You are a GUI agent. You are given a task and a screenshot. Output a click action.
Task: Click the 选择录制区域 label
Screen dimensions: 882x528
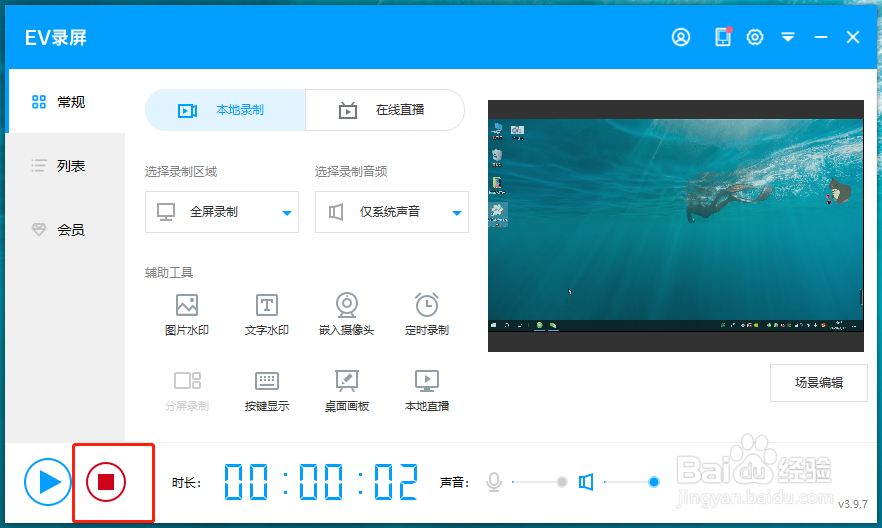[x=181, y=172]
